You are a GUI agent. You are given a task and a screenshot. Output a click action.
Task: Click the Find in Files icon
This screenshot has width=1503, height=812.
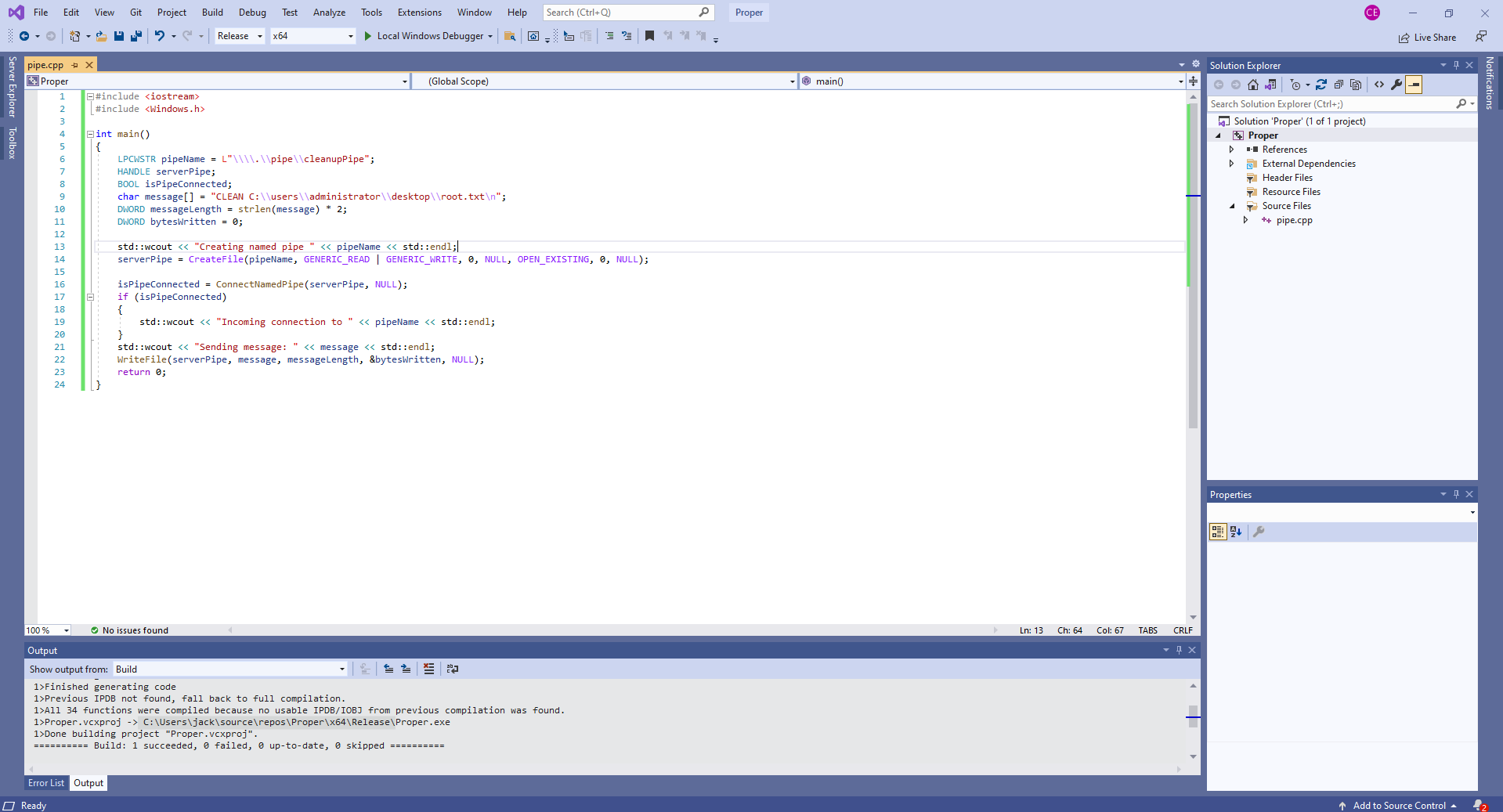point(510,36)
